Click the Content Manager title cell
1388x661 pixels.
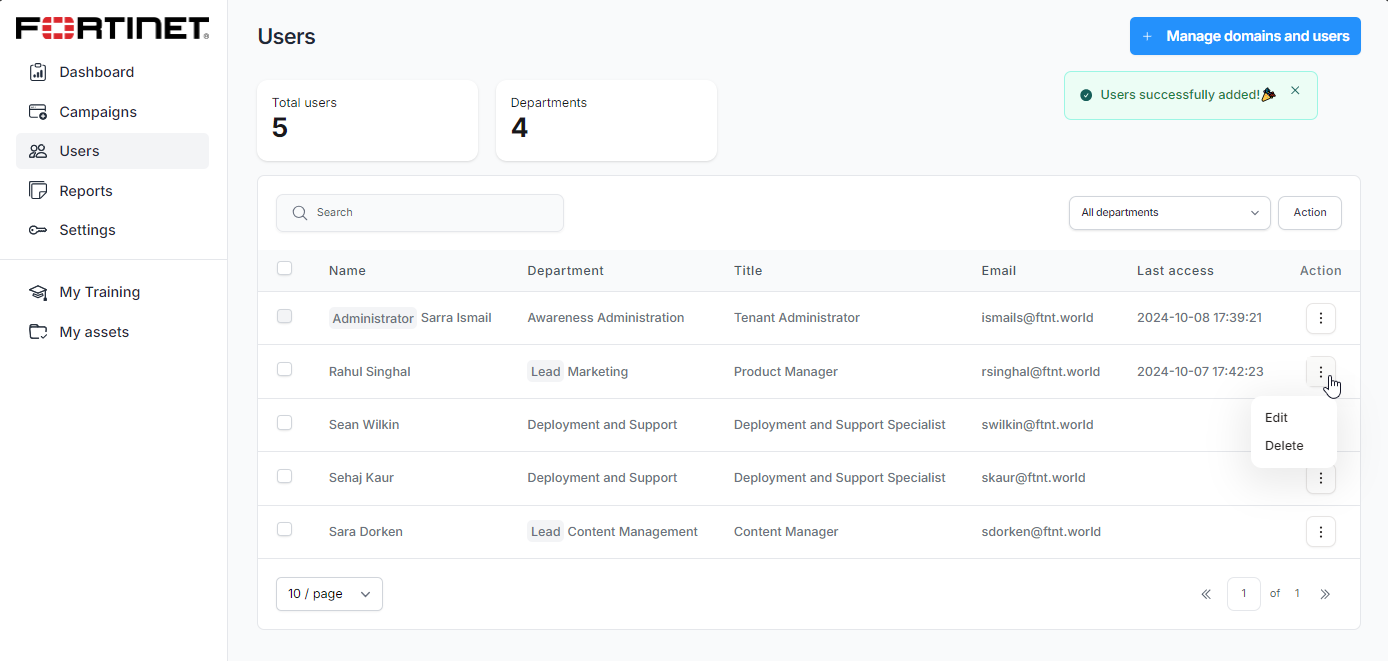[x=786, y=532]
